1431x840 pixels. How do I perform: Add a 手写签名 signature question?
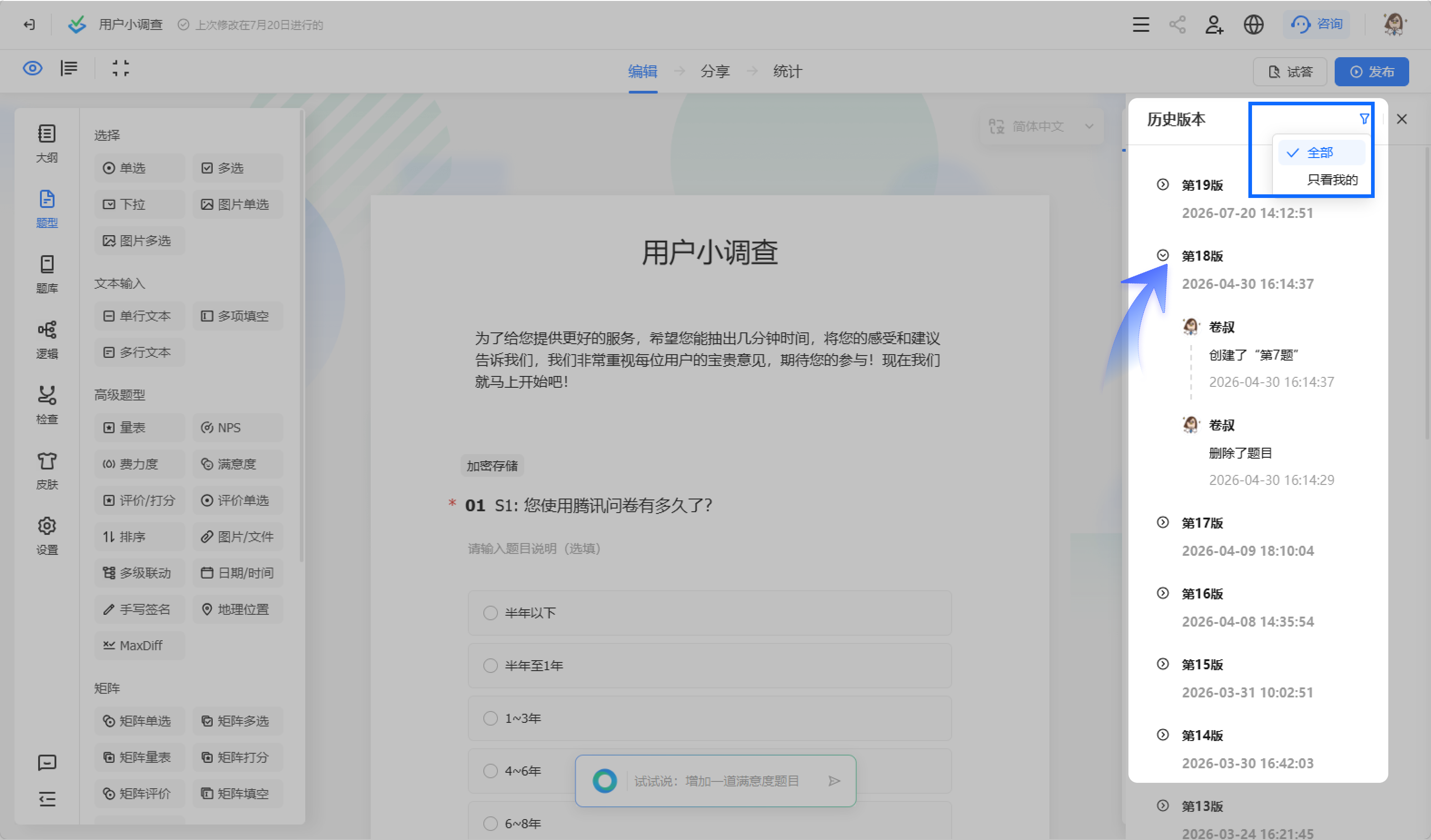pos(140,609)
